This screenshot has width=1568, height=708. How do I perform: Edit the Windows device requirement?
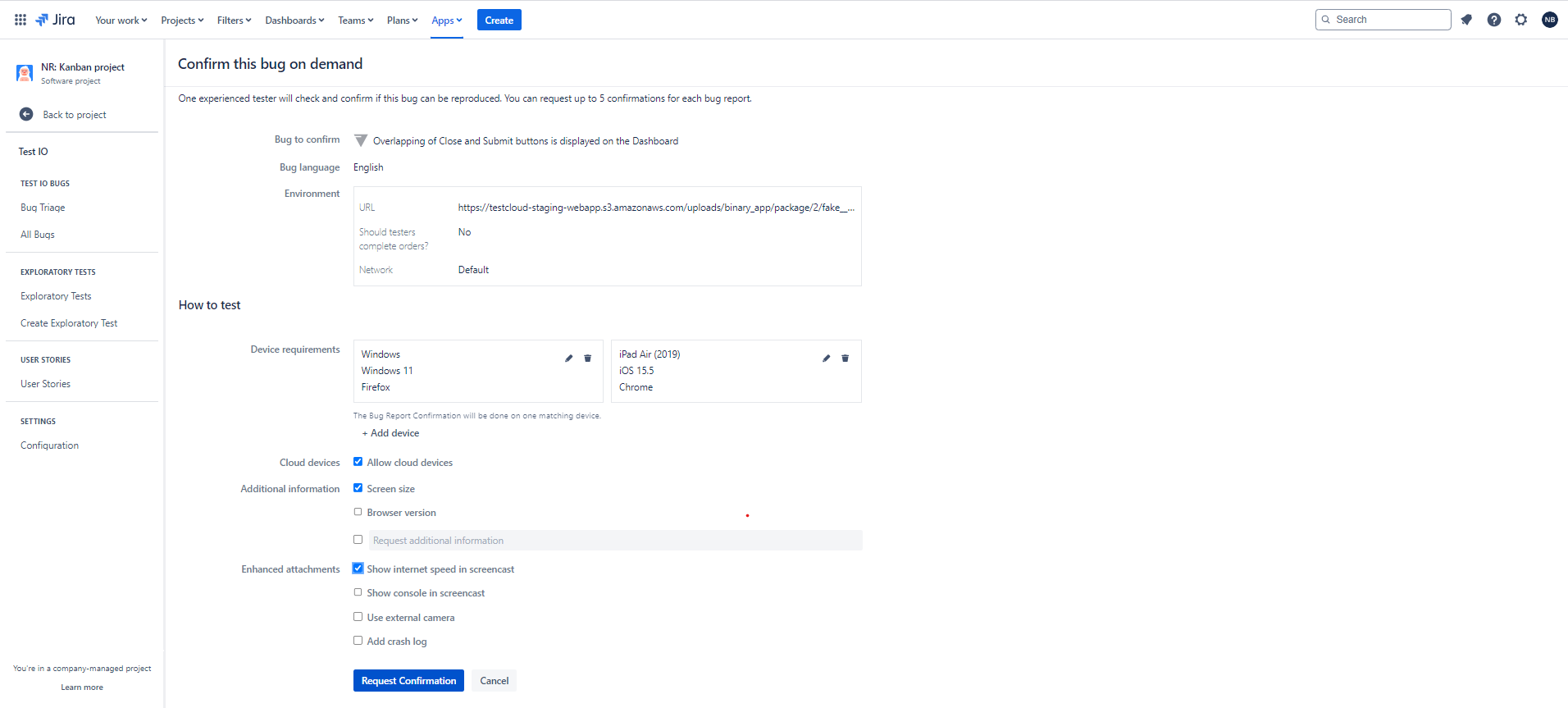(568, 359)
